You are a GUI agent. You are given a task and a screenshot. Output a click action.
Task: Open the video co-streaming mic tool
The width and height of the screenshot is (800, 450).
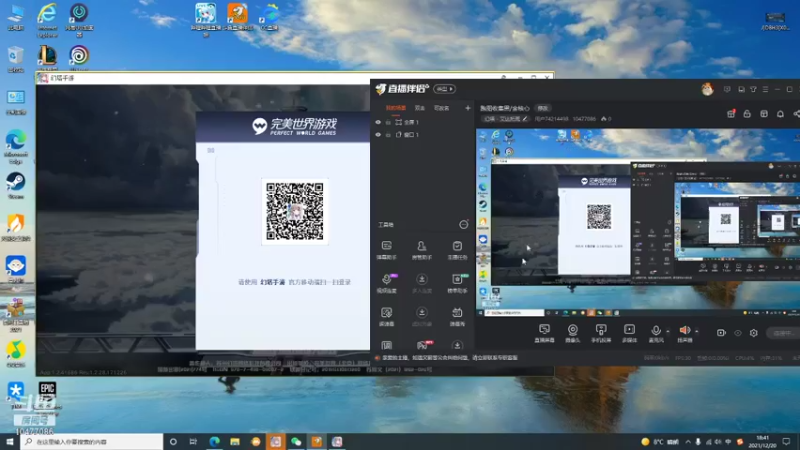pyautogui.click(x=386, y=283)
